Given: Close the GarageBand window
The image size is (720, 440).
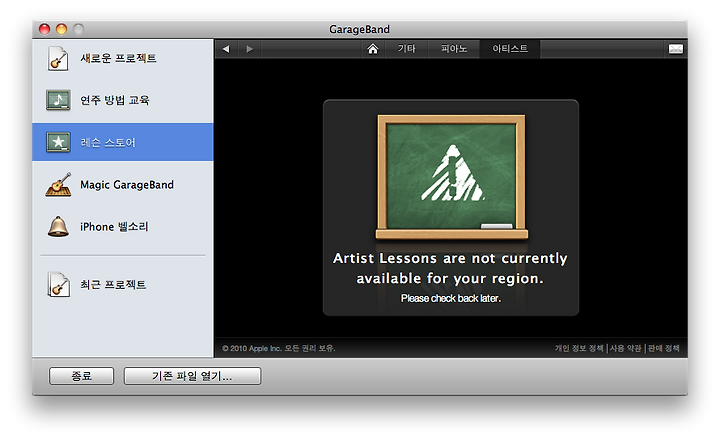Looking at the screenshot, I should 45,29.
